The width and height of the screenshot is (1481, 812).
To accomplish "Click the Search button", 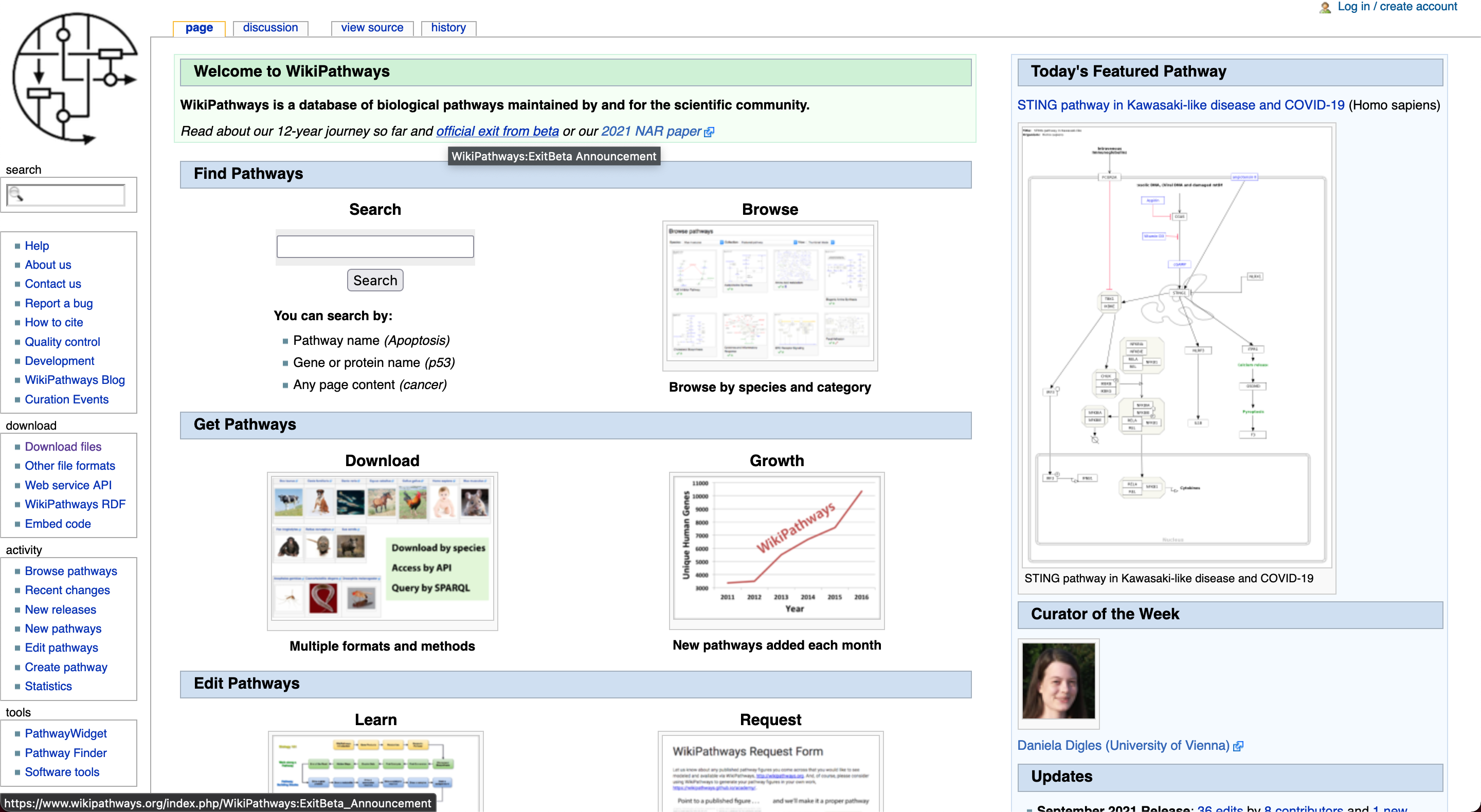I will 375,281.
